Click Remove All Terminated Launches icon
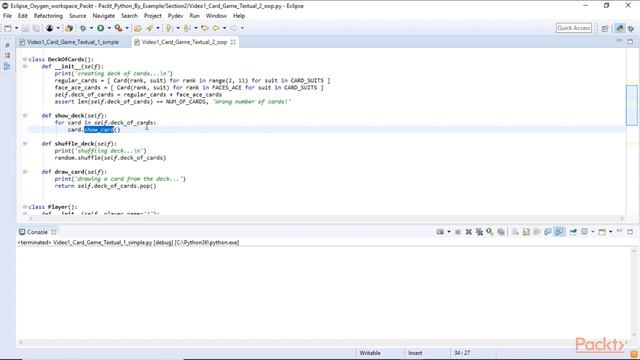The width and height of the screenshot is (640, 360). click(x=479, y=232)
